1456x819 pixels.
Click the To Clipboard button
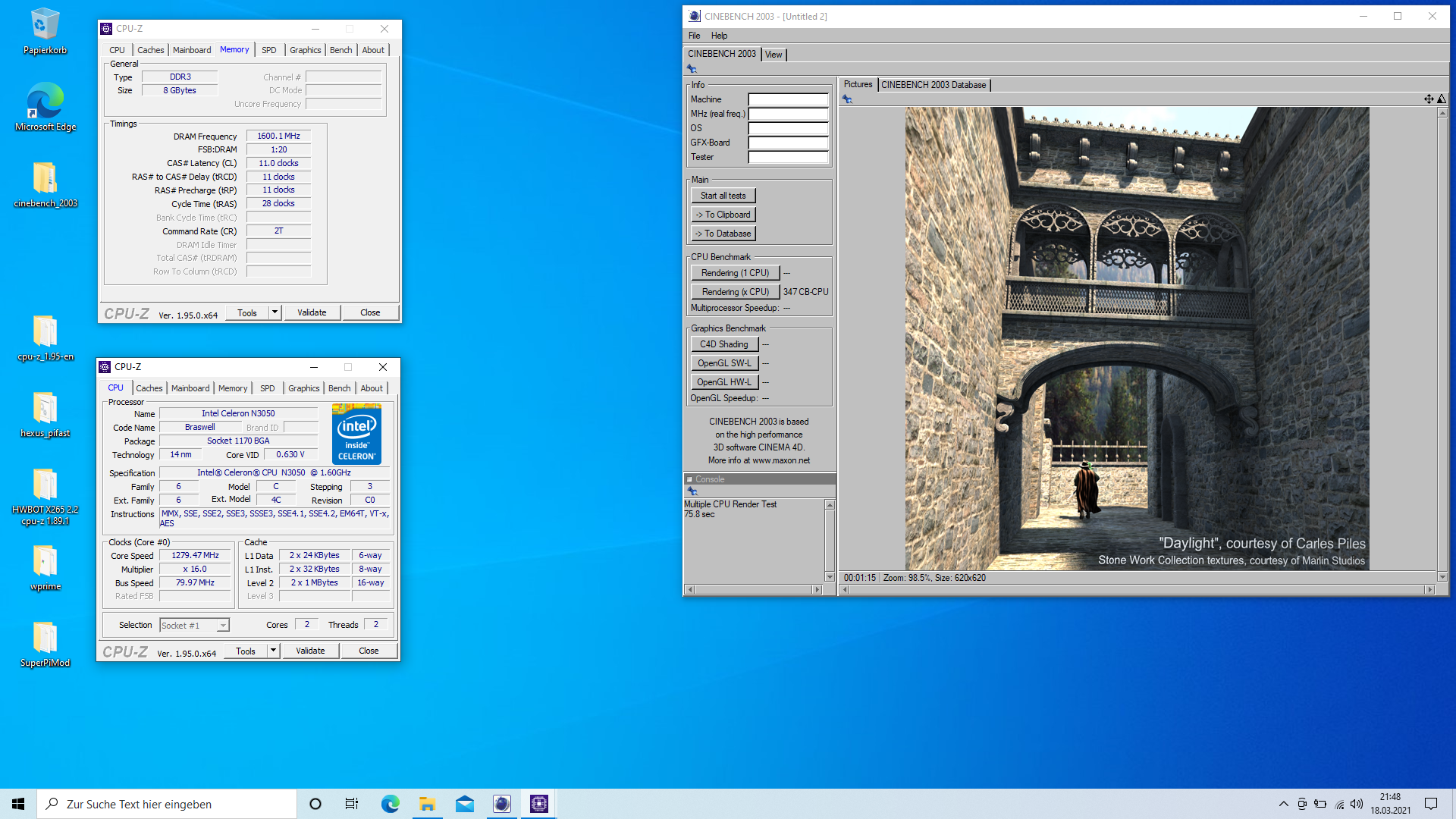pyautogui.click(x=723, y=215)
